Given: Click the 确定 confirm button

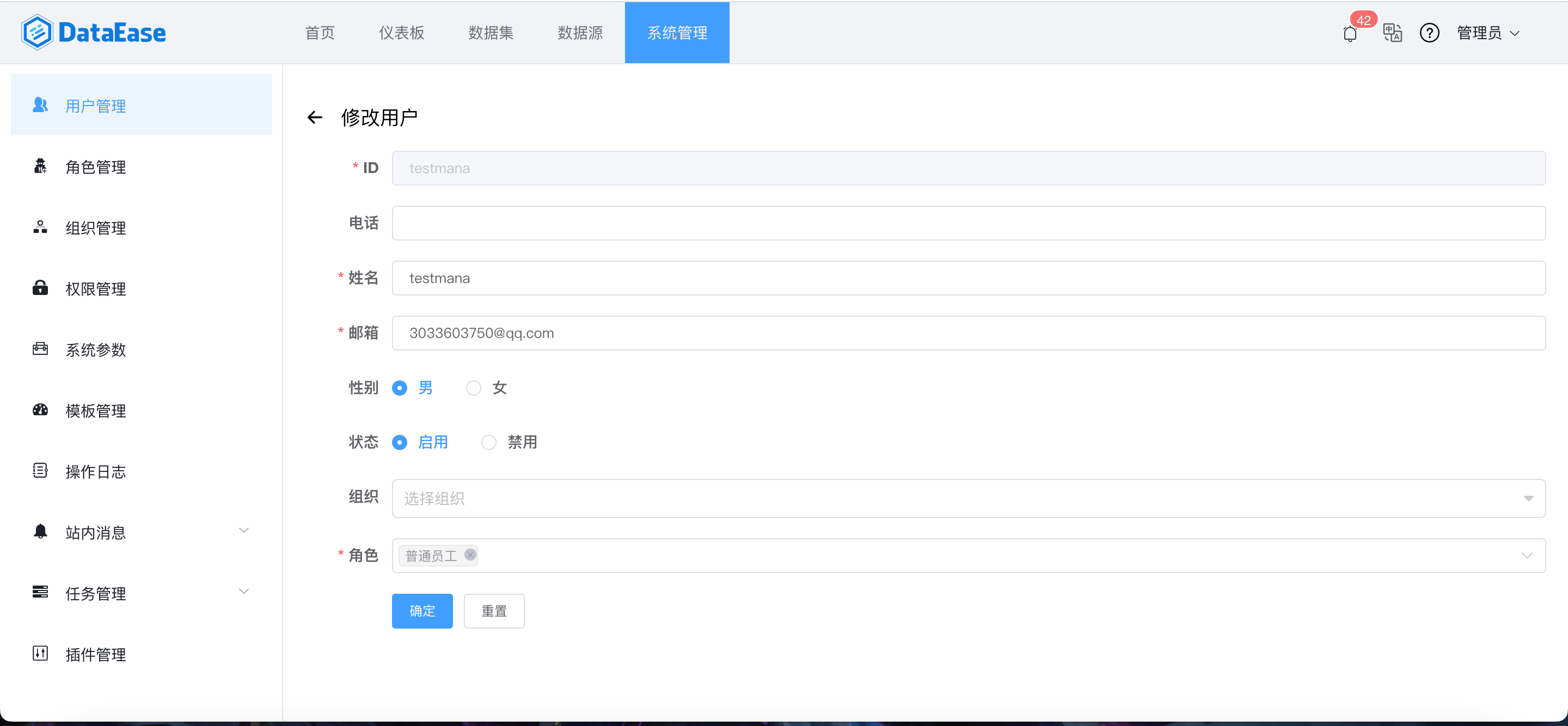Looking at the screenshot, I should 422,611.
